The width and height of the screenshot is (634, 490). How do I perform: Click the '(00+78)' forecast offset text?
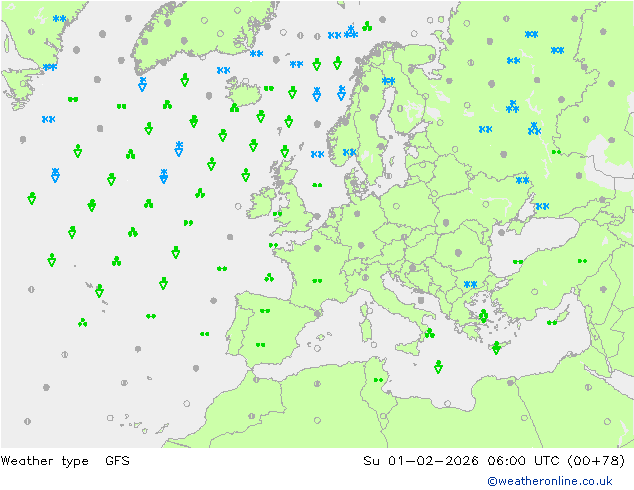coord(596,461)
